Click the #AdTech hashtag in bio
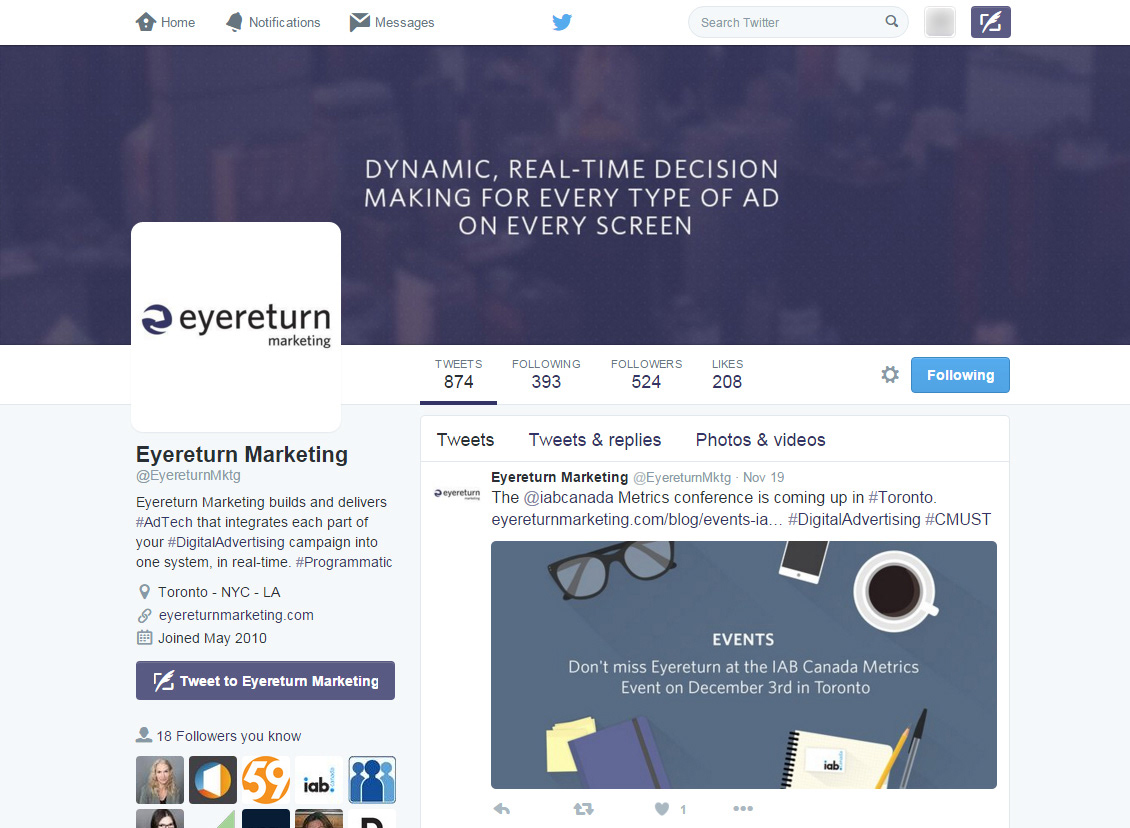The width and height of the screenshot is (1130, 828). [164, 522]
